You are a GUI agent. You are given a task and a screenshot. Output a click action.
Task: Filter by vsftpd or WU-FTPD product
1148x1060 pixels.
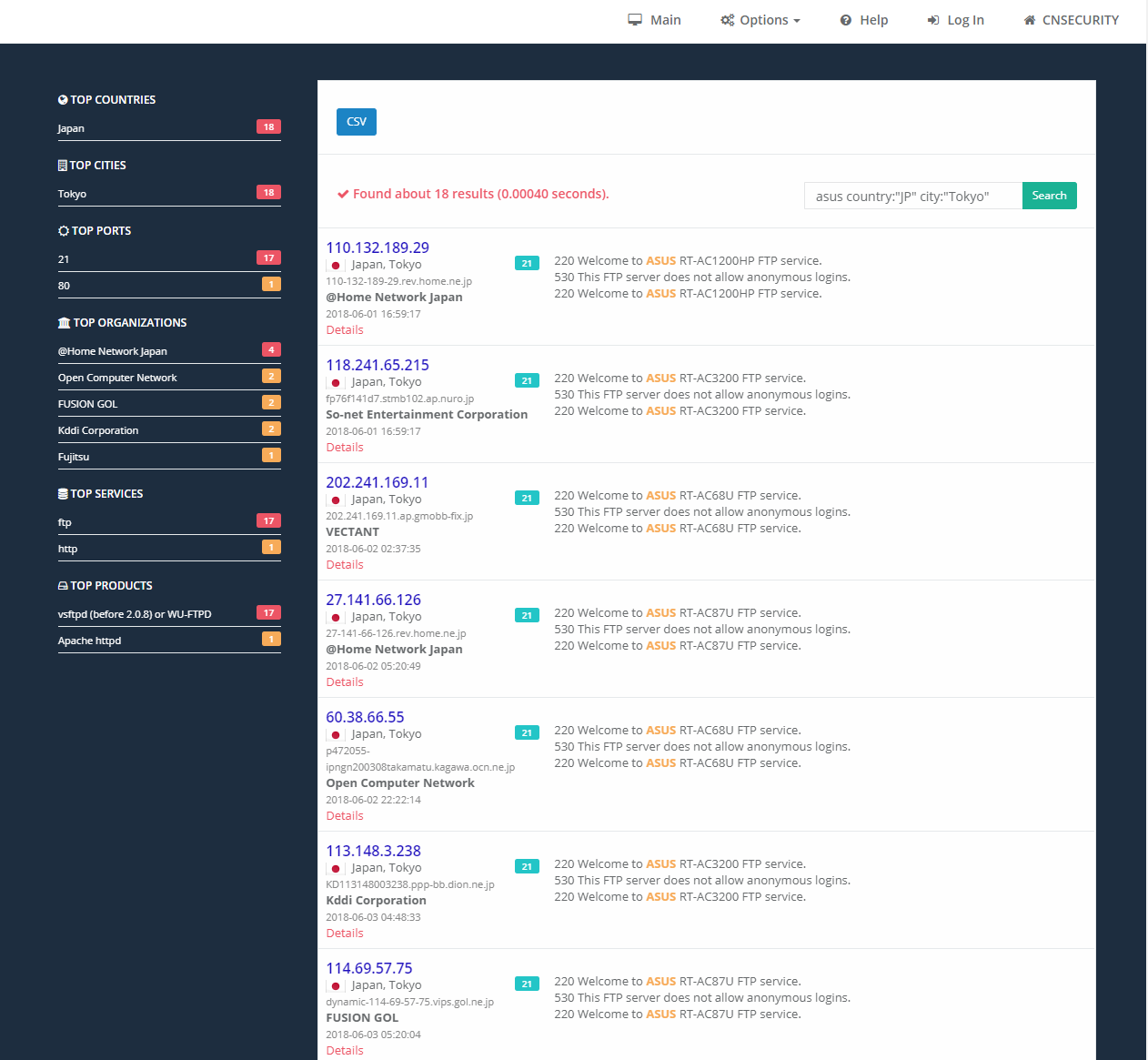tap(169, 614)
